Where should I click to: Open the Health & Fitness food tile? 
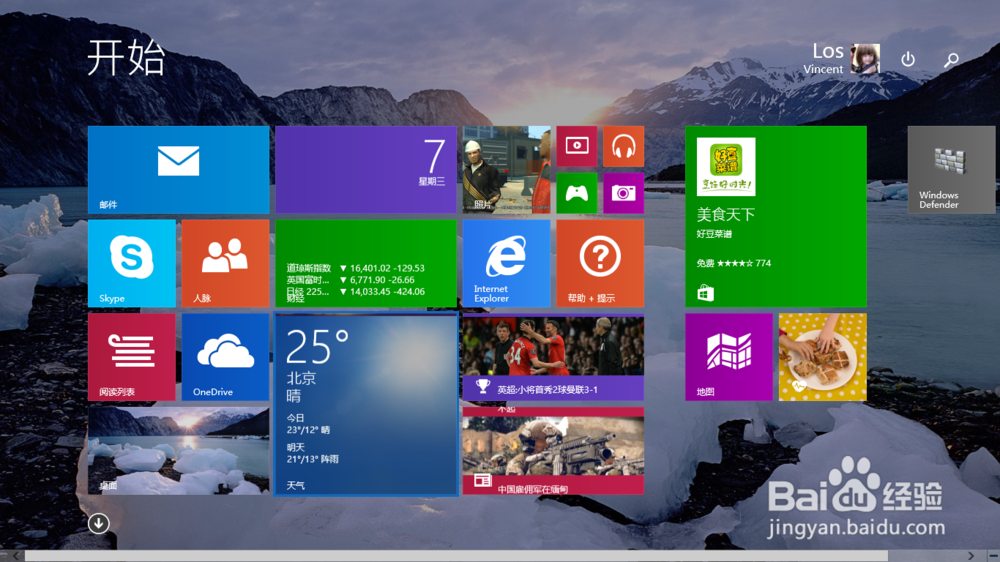(x=823, y=357)
